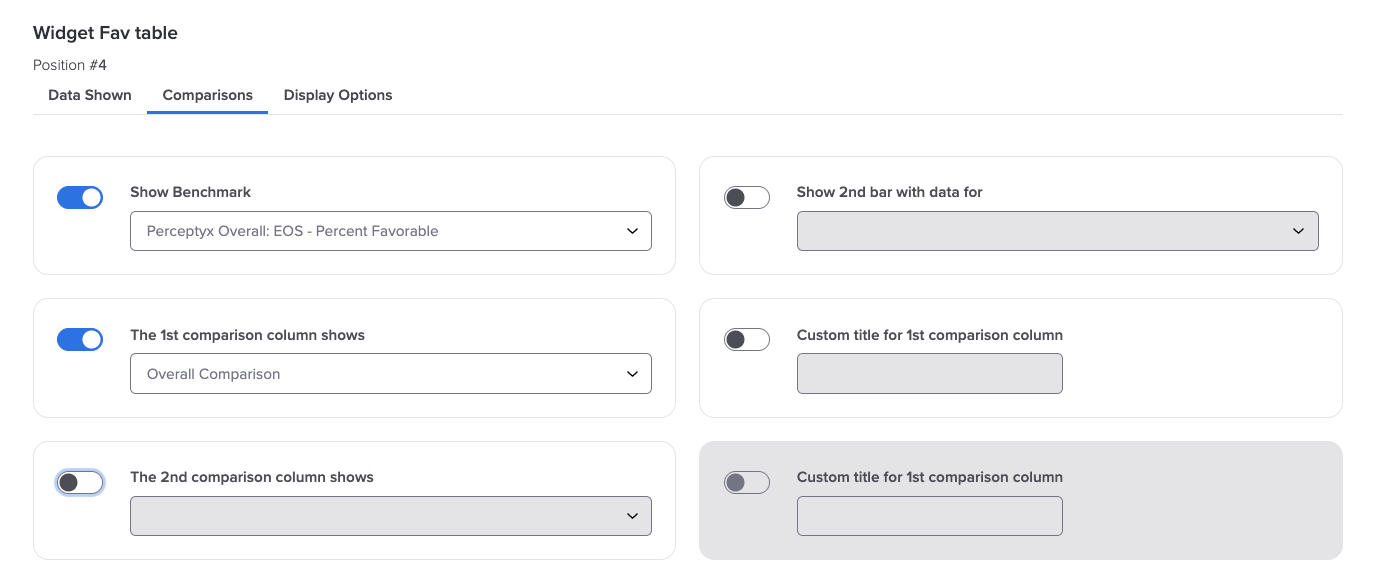Click the 'Show 2nd bar with data for' label
The height and width of the screenshot is (587, 1373).
[889, 192]
